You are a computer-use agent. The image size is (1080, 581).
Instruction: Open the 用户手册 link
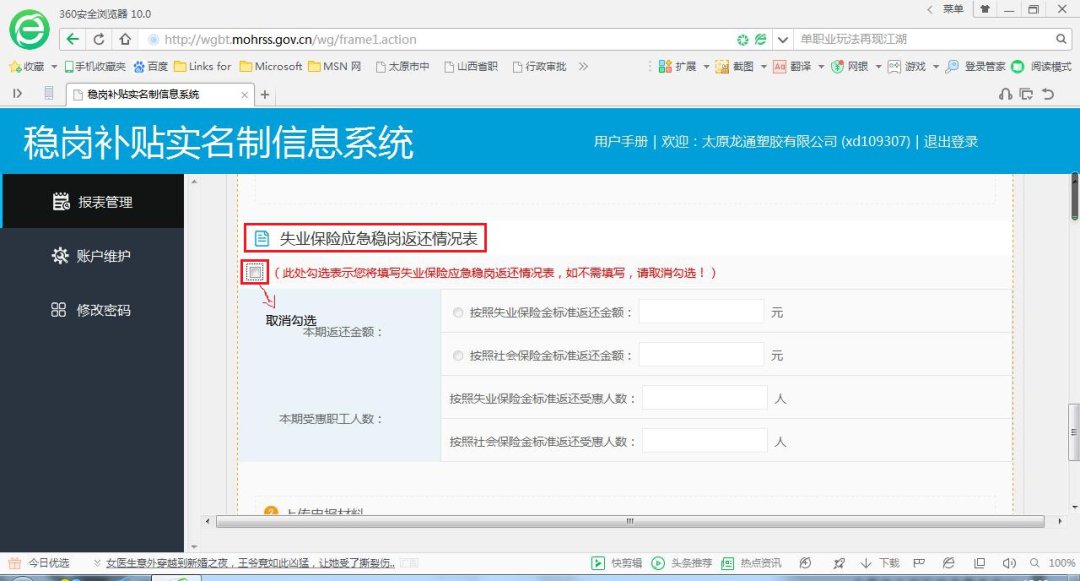(x=621, y=142)
